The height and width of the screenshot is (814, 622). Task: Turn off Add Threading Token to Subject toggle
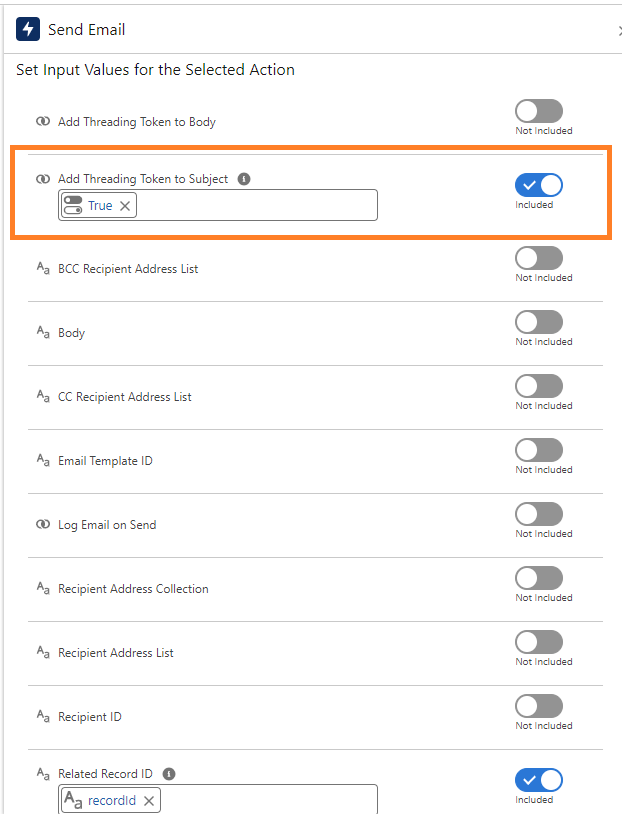point(539,185)
